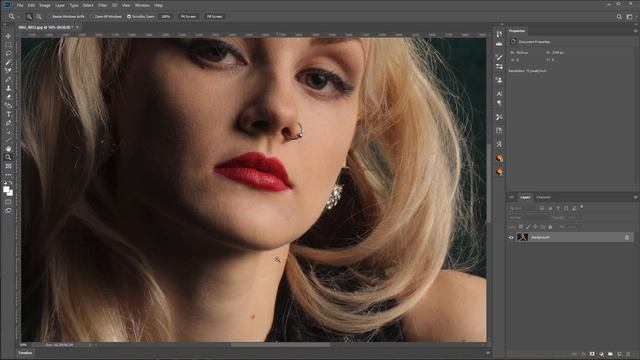
Task: Open the Properties panel menu
Action: pos(635,31)
